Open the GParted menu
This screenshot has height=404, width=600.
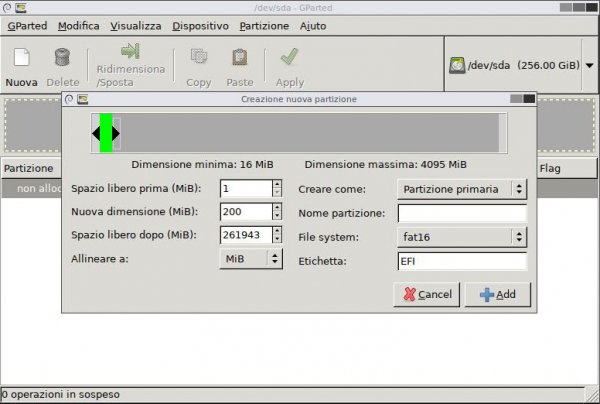point(27,26)
